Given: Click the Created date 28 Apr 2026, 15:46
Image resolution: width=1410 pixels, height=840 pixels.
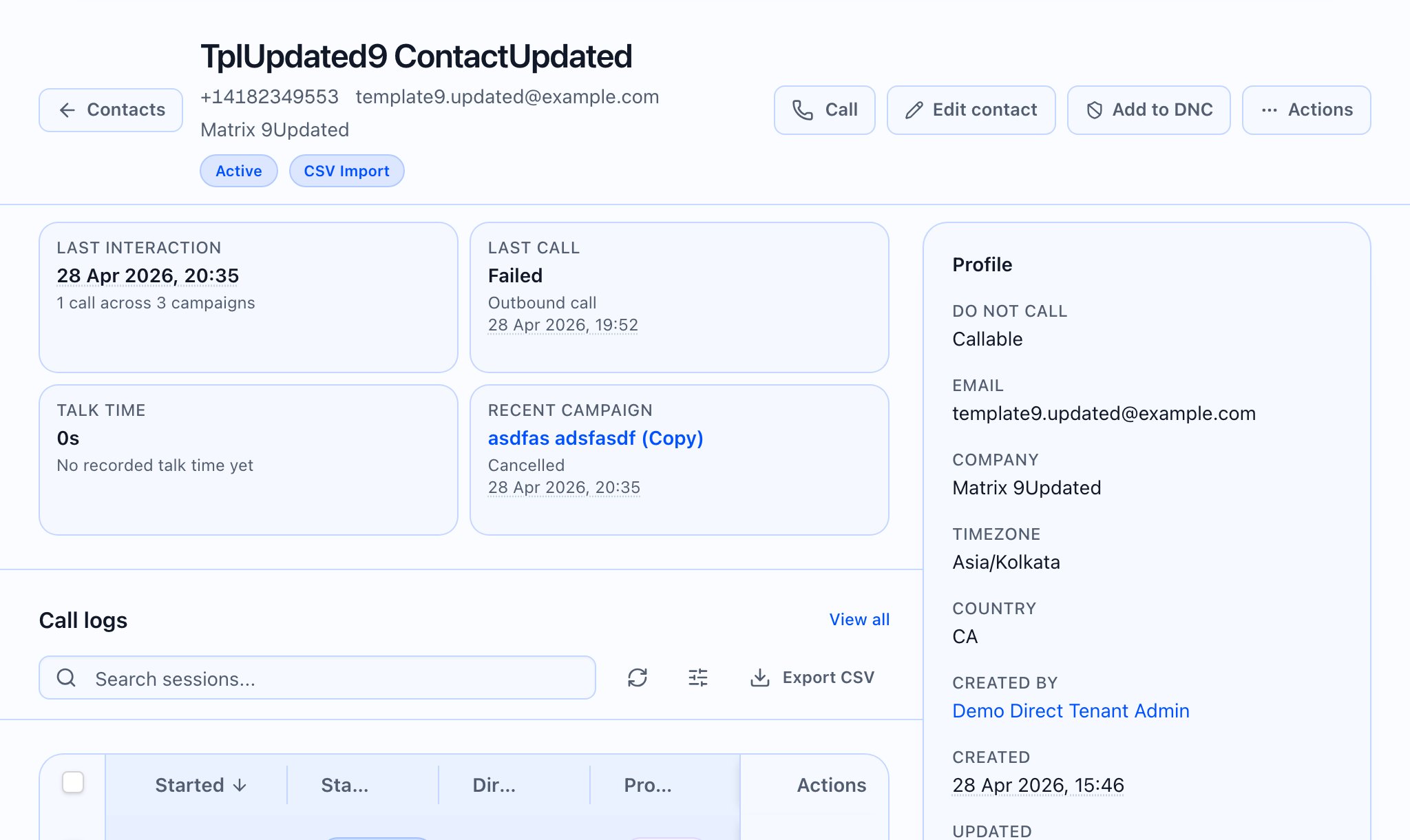Looking at the screenshot, I should tap(1038, 785).
